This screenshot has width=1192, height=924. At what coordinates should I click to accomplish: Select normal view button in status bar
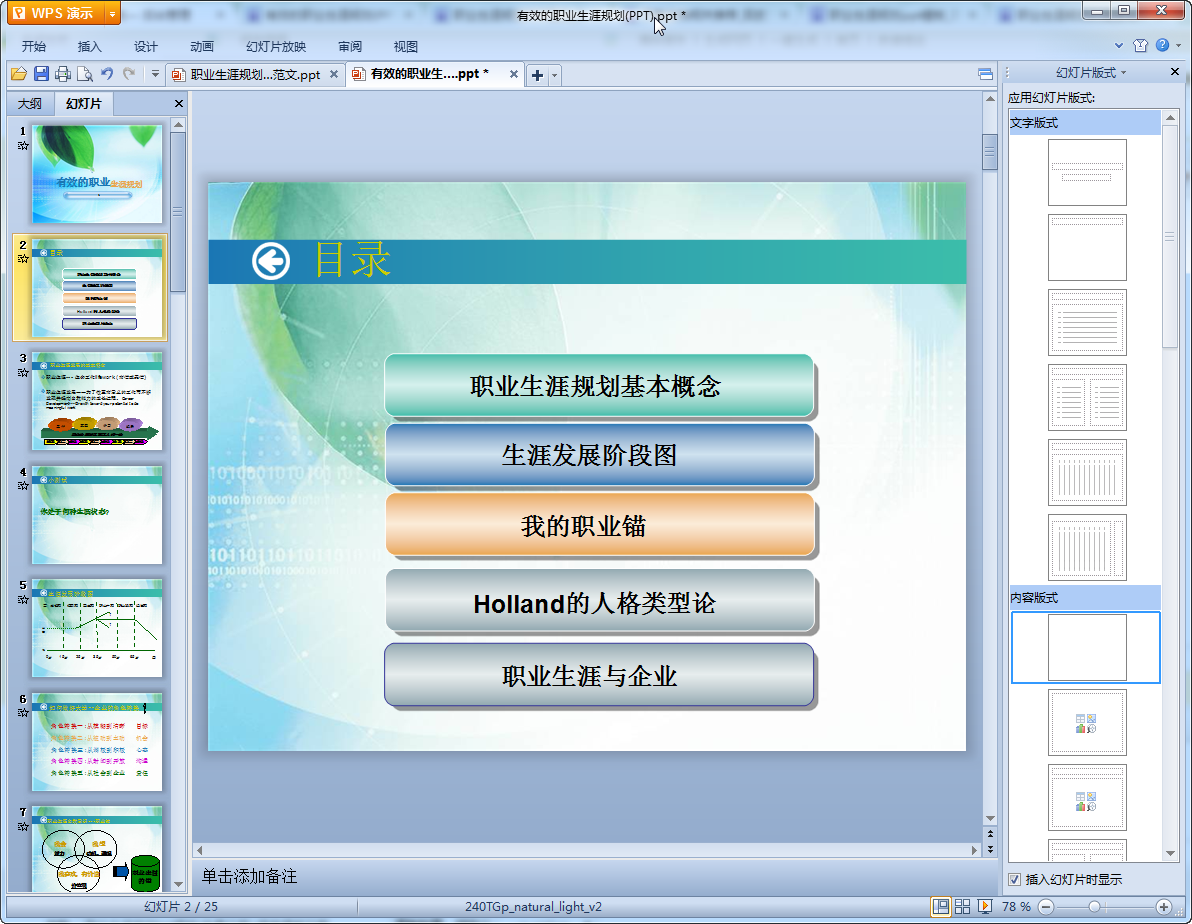pyautogui.click(x=940, y=906)
